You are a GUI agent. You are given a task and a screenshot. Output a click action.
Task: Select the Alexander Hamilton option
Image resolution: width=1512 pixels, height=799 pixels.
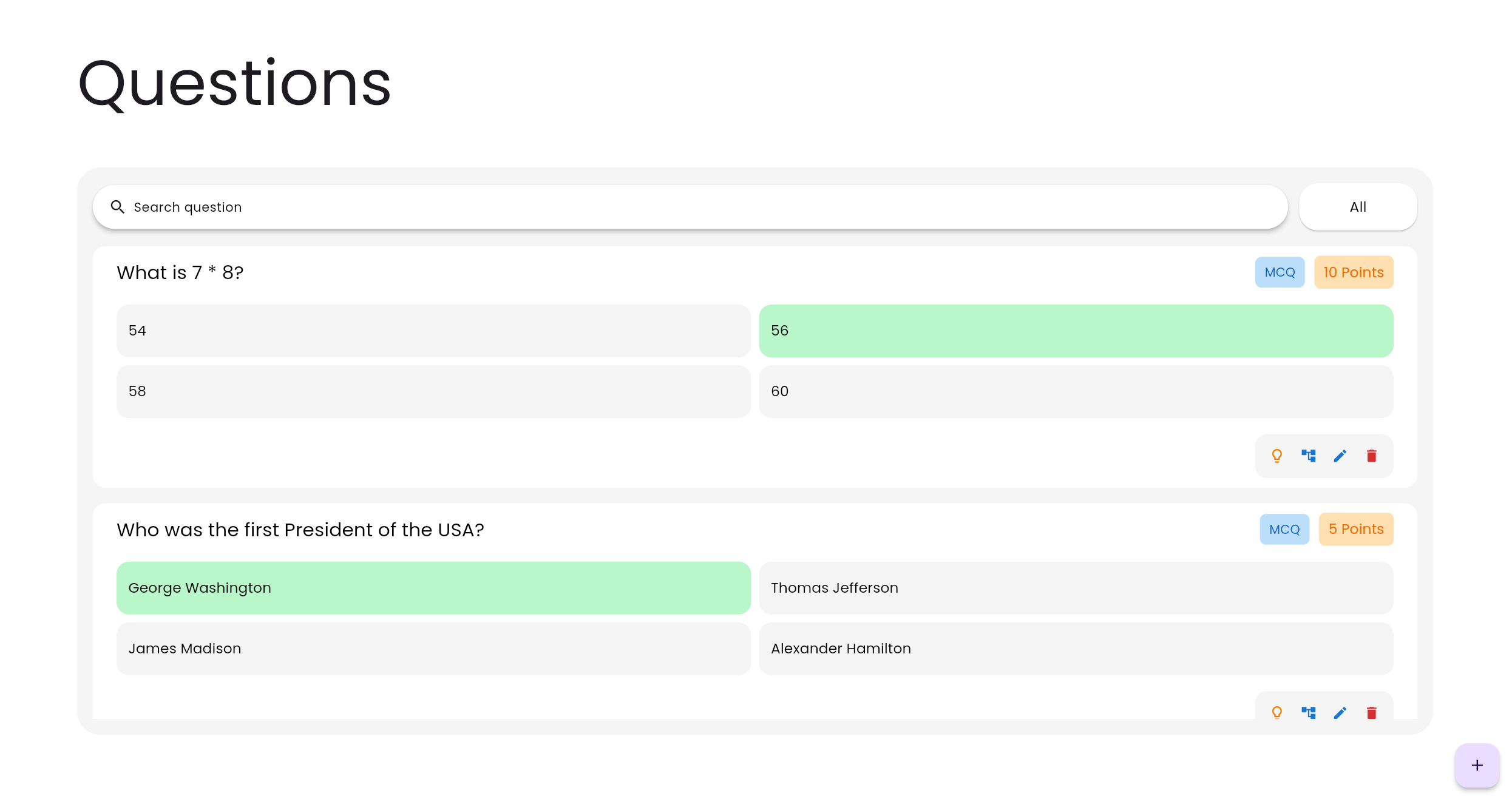[x=1076, y=649]
